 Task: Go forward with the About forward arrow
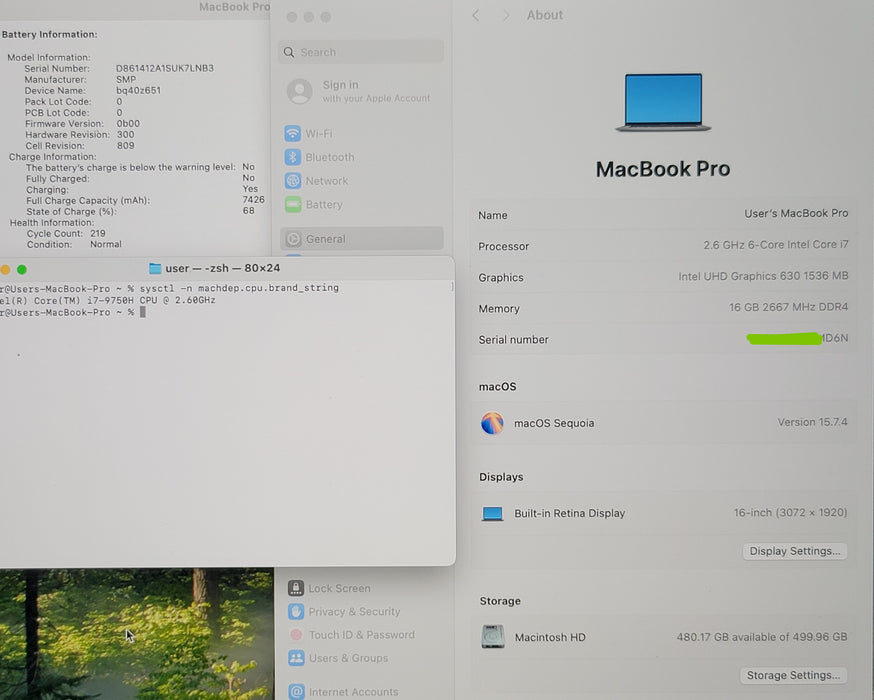(x=506, y=16)
